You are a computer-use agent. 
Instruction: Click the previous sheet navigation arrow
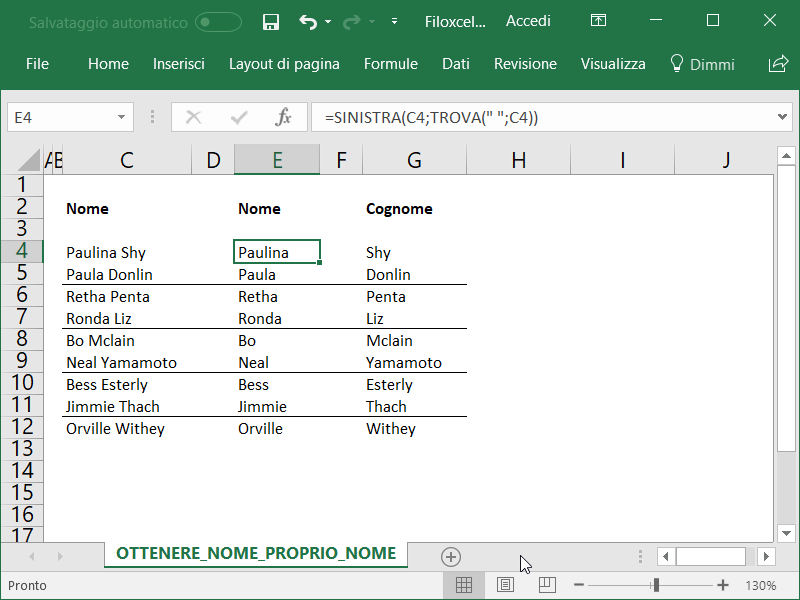pyautogui.click(x=32, y=557)
